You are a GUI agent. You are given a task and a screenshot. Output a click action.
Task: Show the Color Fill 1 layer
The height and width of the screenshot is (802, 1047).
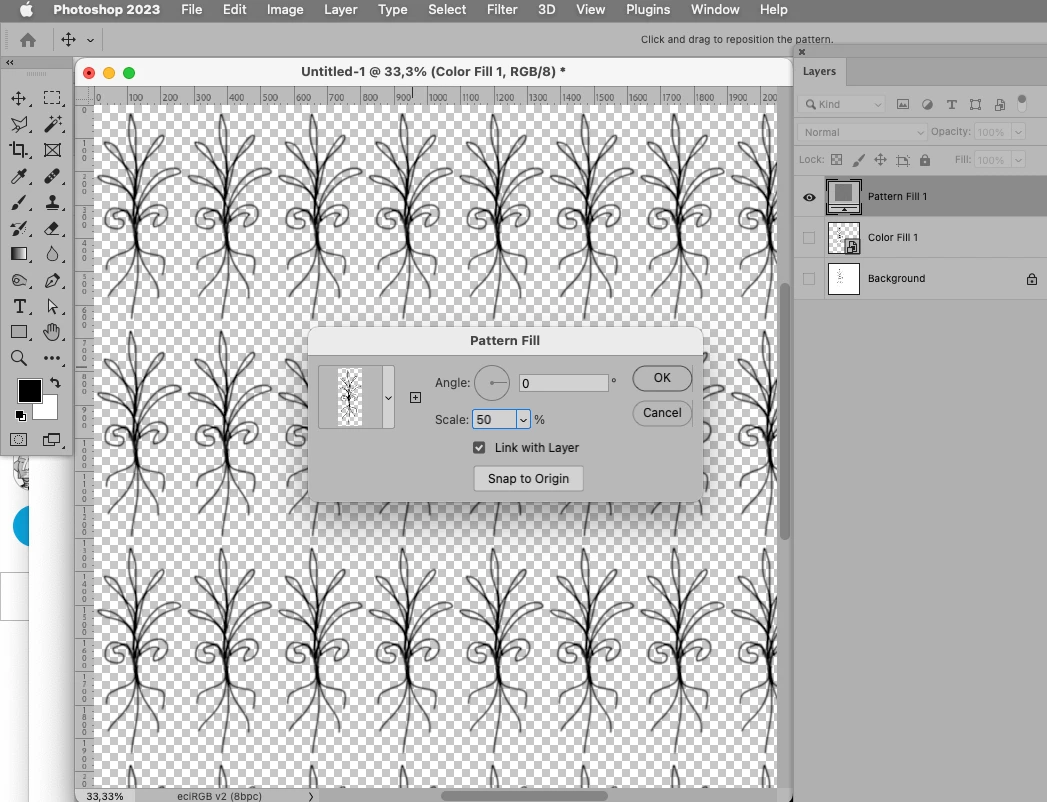point(809,238)
